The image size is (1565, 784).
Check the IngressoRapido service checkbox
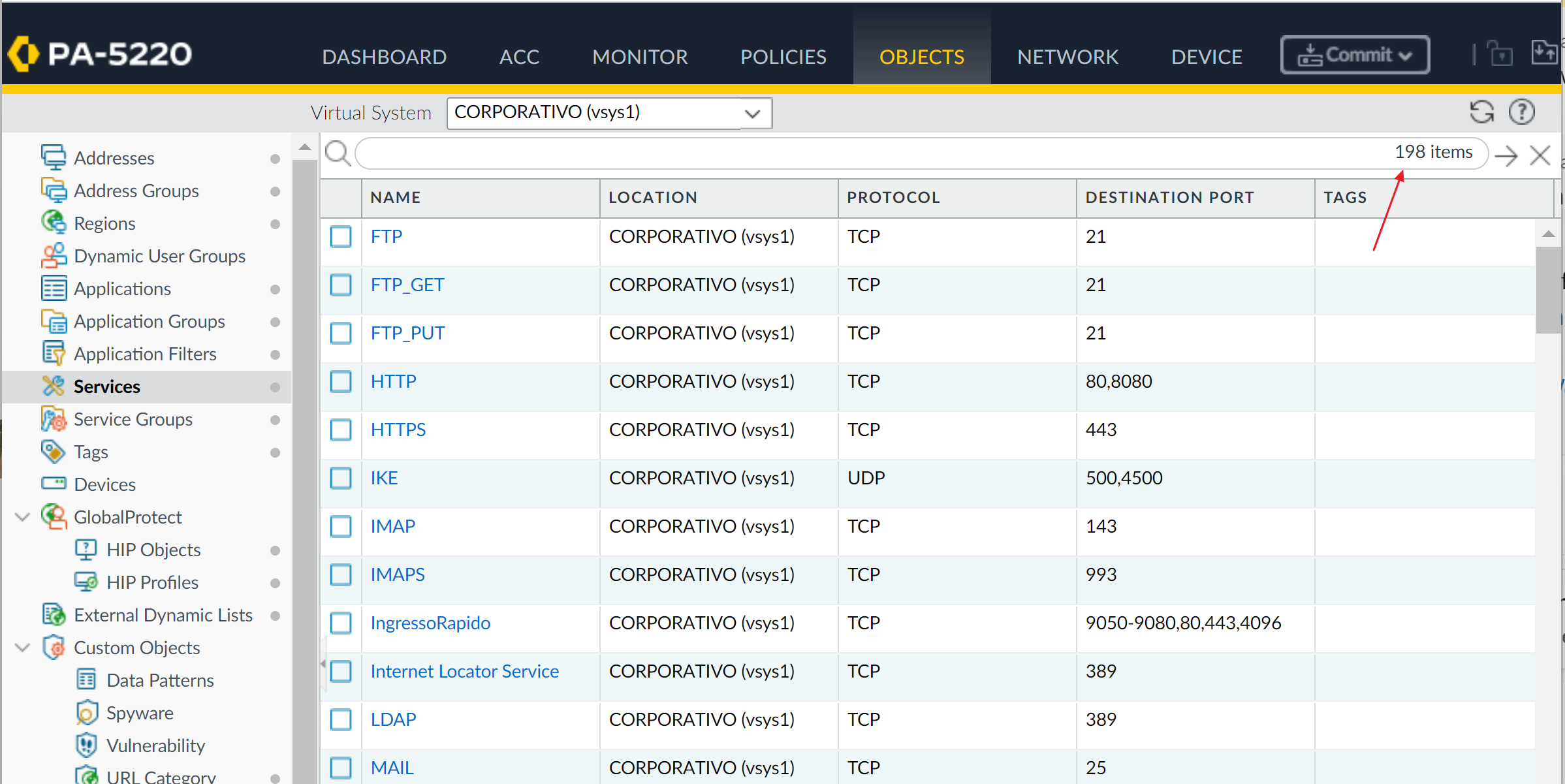click(341, 623)
